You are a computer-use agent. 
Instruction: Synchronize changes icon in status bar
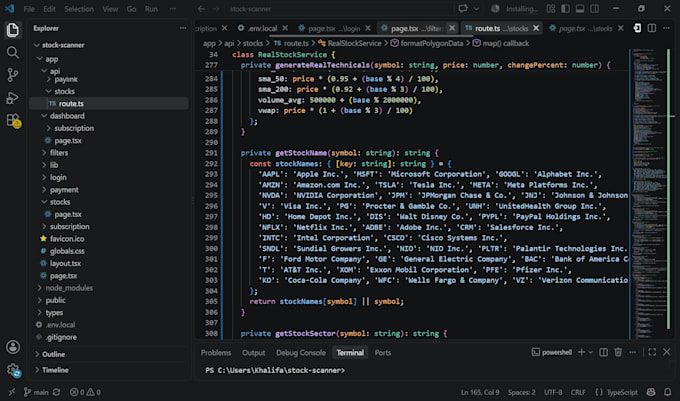56,392
